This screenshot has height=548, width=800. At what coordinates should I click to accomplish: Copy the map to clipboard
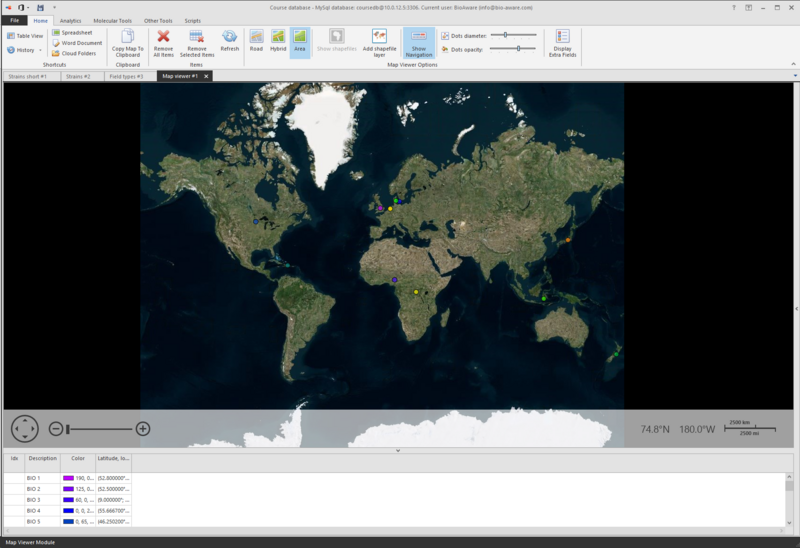[x=127, y=41]
